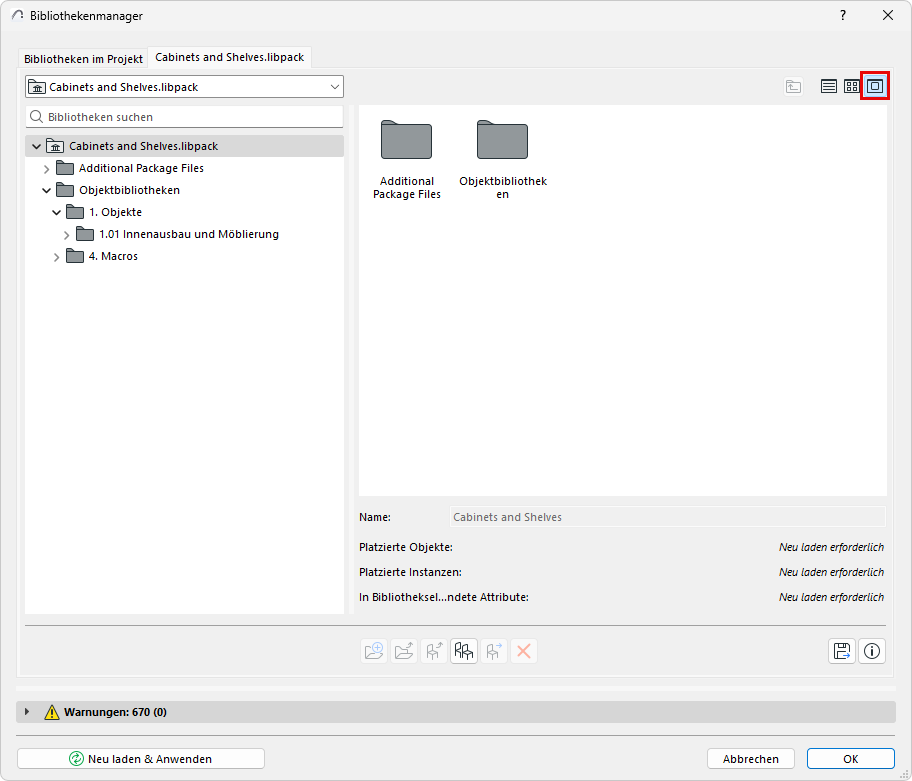The height and width of the screenshot is (781, 912).
Task: Click the export library folder icon
Action: [x=404, y=651]
